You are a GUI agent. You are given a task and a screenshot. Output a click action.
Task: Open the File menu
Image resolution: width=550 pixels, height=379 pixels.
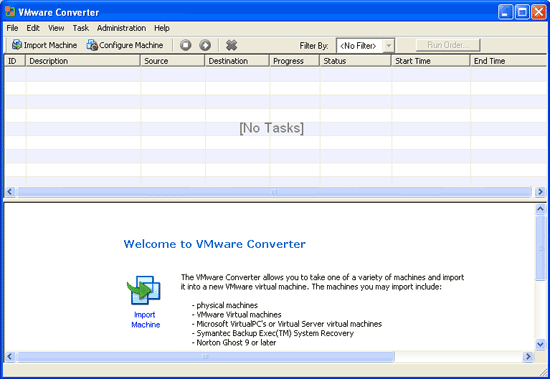12,28
